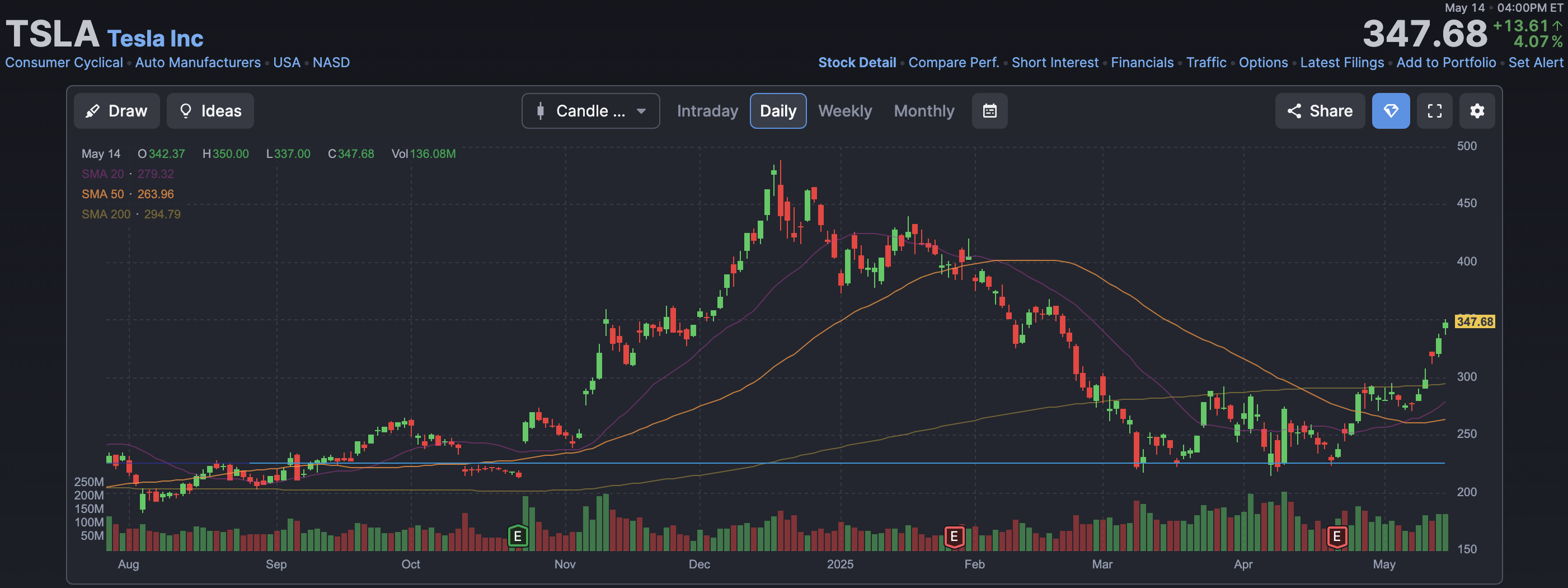Image resolution: width=1568 pixels, height=588 pixels.
Task: Switch to the Weekly timeframe
Action: point(845,111)
